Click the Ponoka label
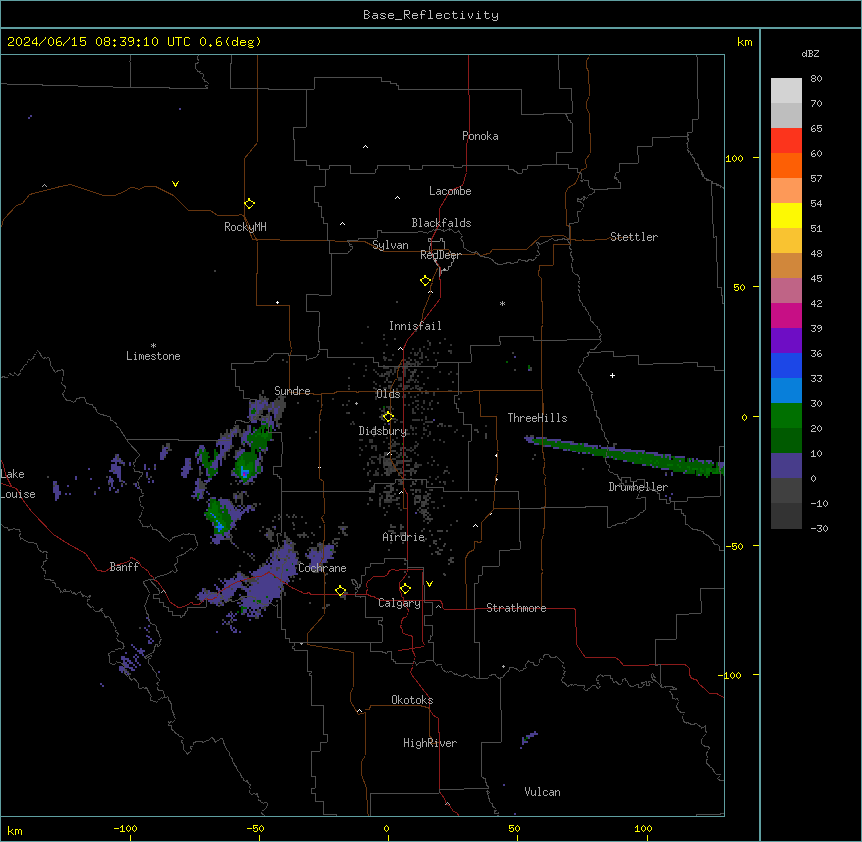Screen dimensions: 862x842 tap(480, 136)
